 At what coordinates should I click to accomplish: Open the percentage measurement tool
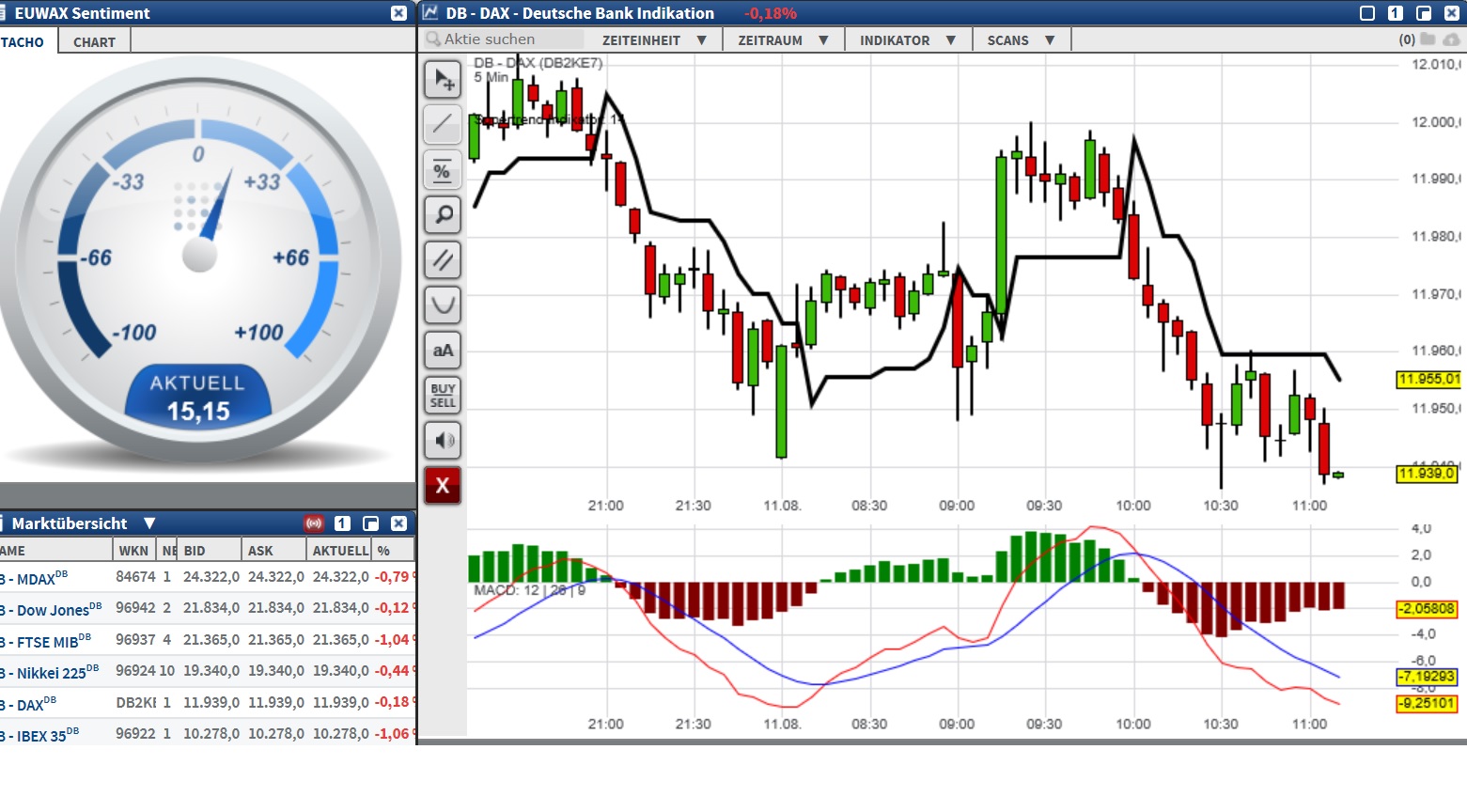coord(443,170)
